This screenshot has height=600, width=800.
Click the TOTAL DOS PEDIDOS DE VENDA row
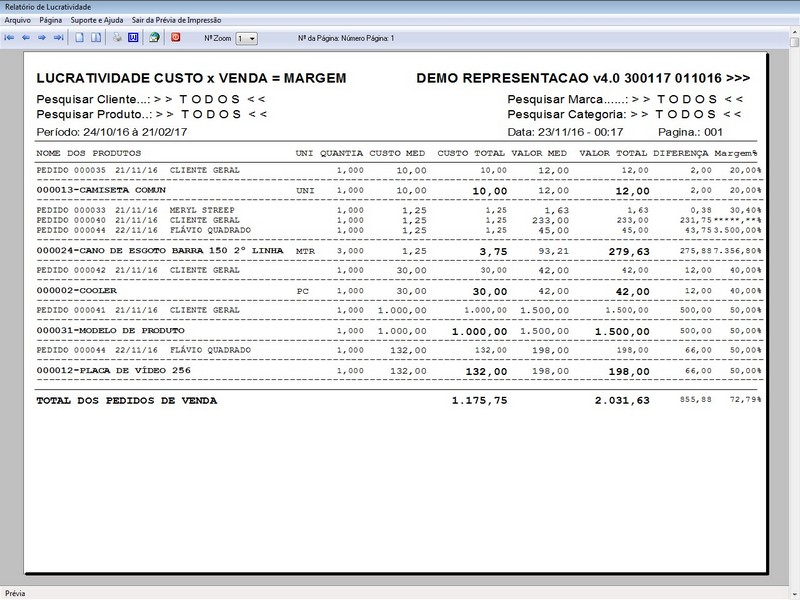point(398,401)
